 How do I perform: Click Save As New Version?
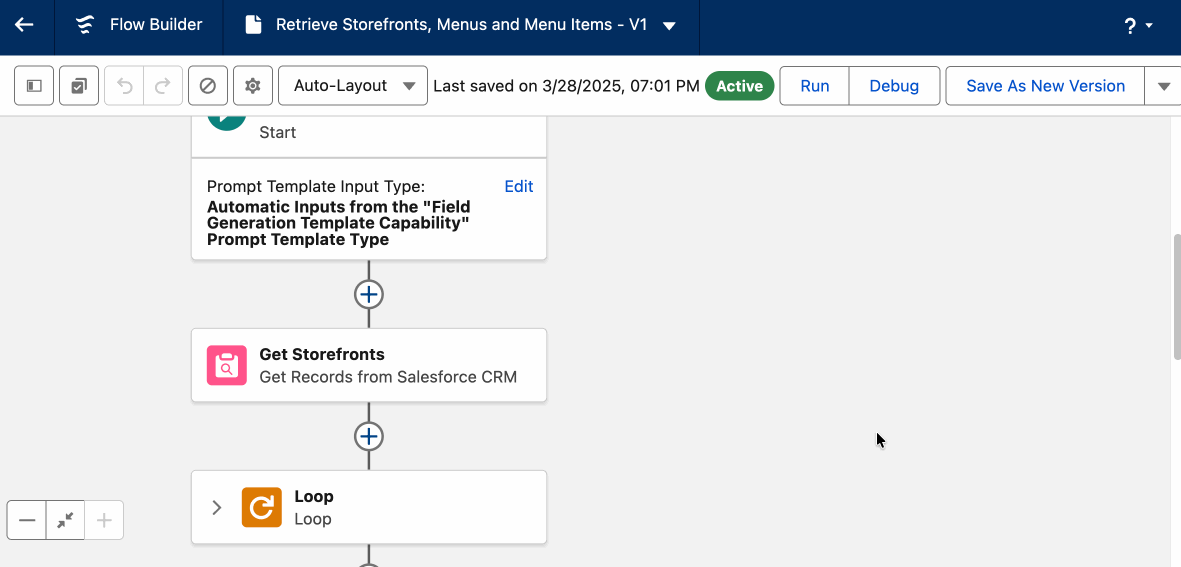click(x=1045, y=86)
